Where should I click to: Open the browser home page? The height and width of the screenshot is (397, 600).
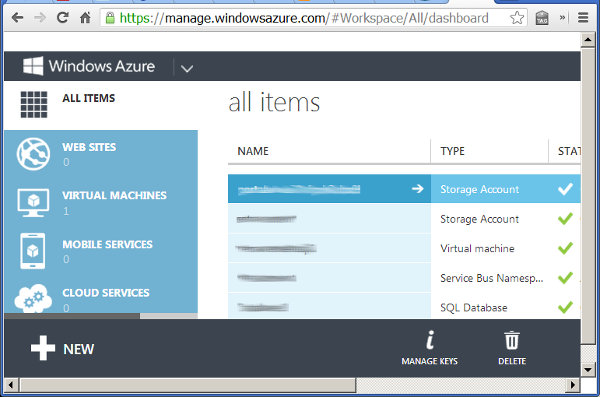pos(85,17)
